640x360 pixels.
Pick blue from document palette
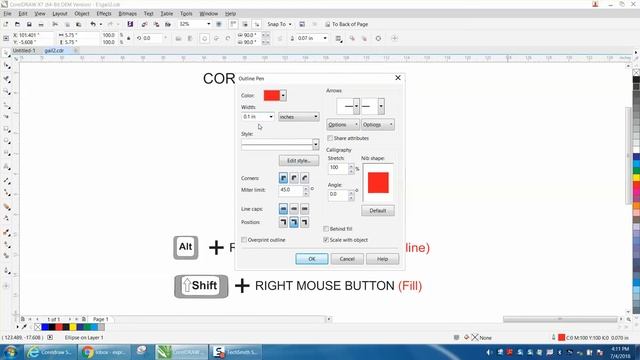[45, 327]
